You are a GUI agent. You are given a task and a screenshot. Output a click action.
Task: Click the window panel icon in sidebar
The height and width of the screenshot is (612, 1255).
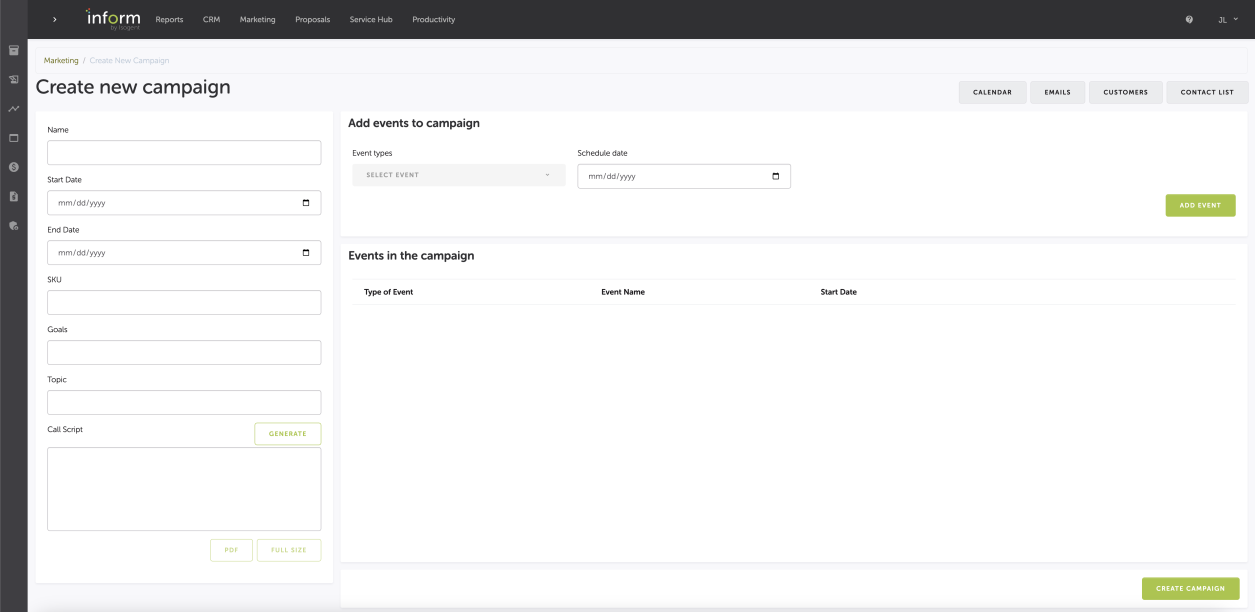point(14,137)
